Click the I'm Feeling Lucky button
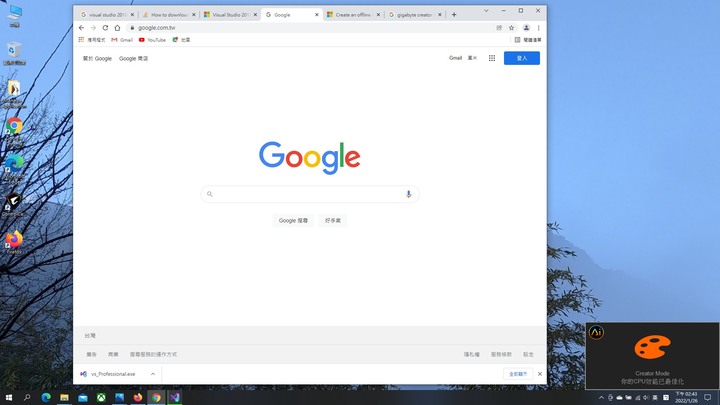This screenshot has height=405, width=720. pyautogui.click(x=333, y=220)
